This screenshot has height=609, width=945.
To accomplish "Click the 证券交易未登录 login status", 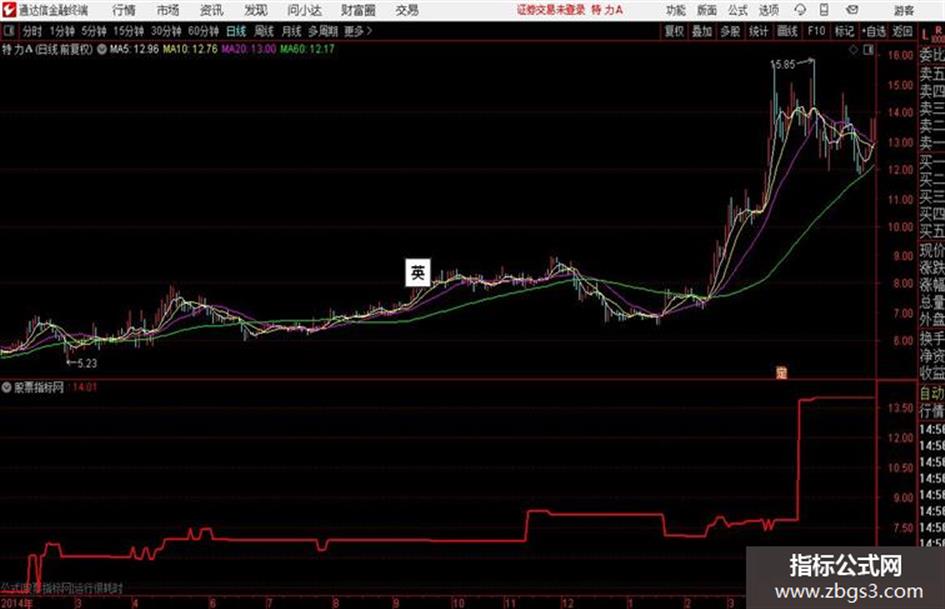I will click(x=551, y=10).
